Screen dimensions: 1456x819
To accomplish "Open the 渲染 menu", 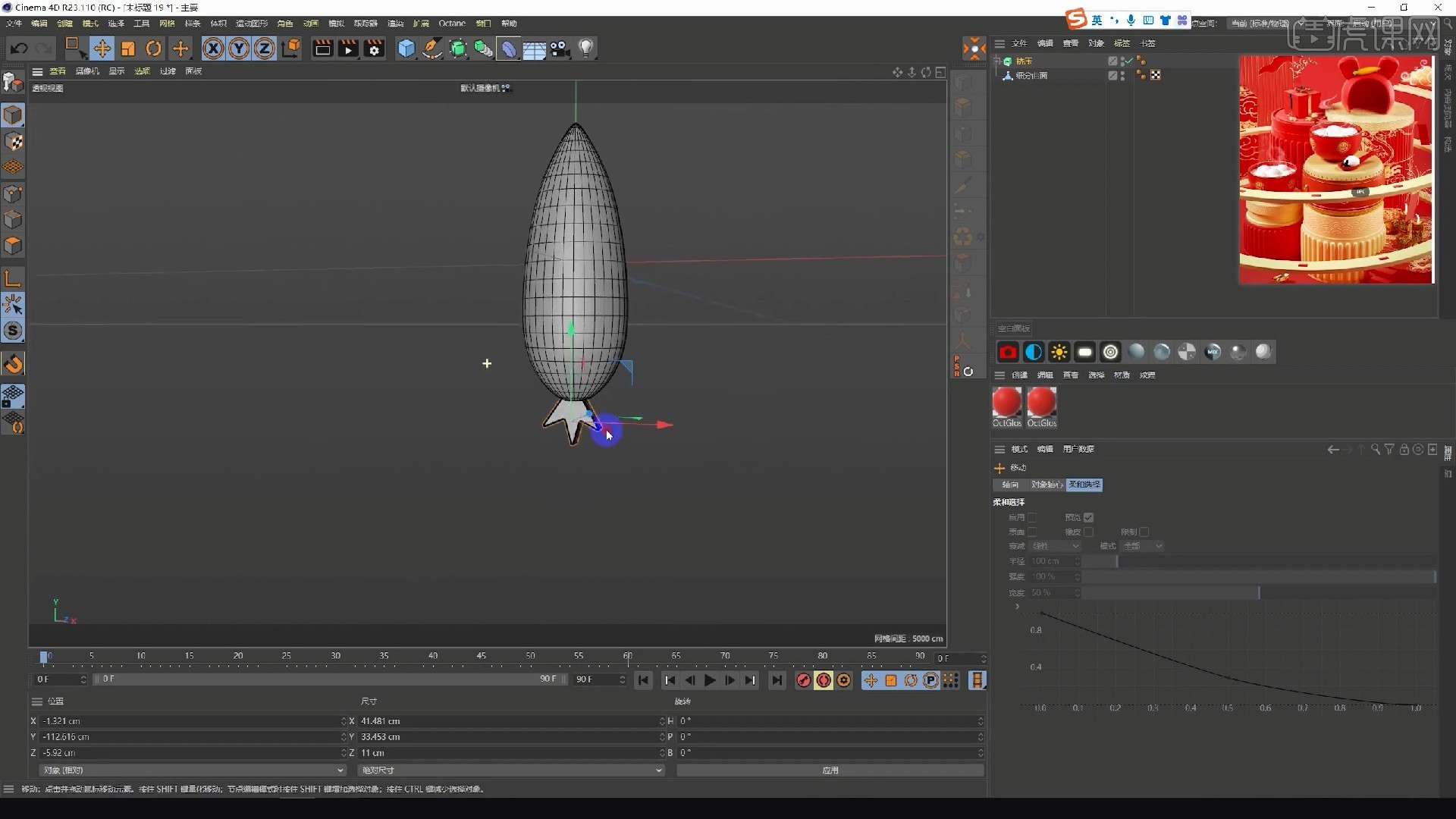I will (396, 24).
